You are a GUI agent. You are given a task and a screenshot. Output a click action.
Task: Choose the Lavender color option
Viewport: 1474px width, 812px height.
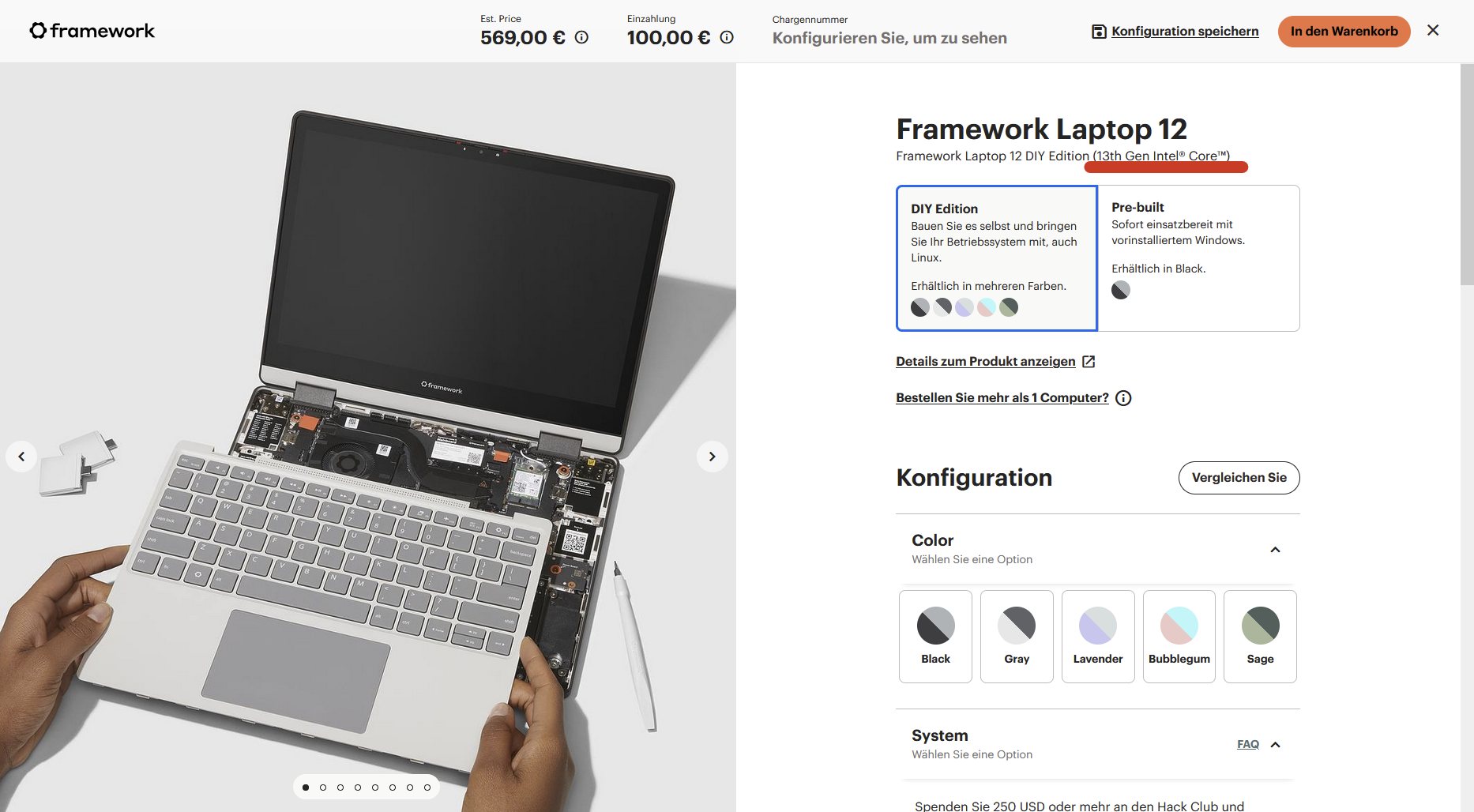[x=1098, y=637]
